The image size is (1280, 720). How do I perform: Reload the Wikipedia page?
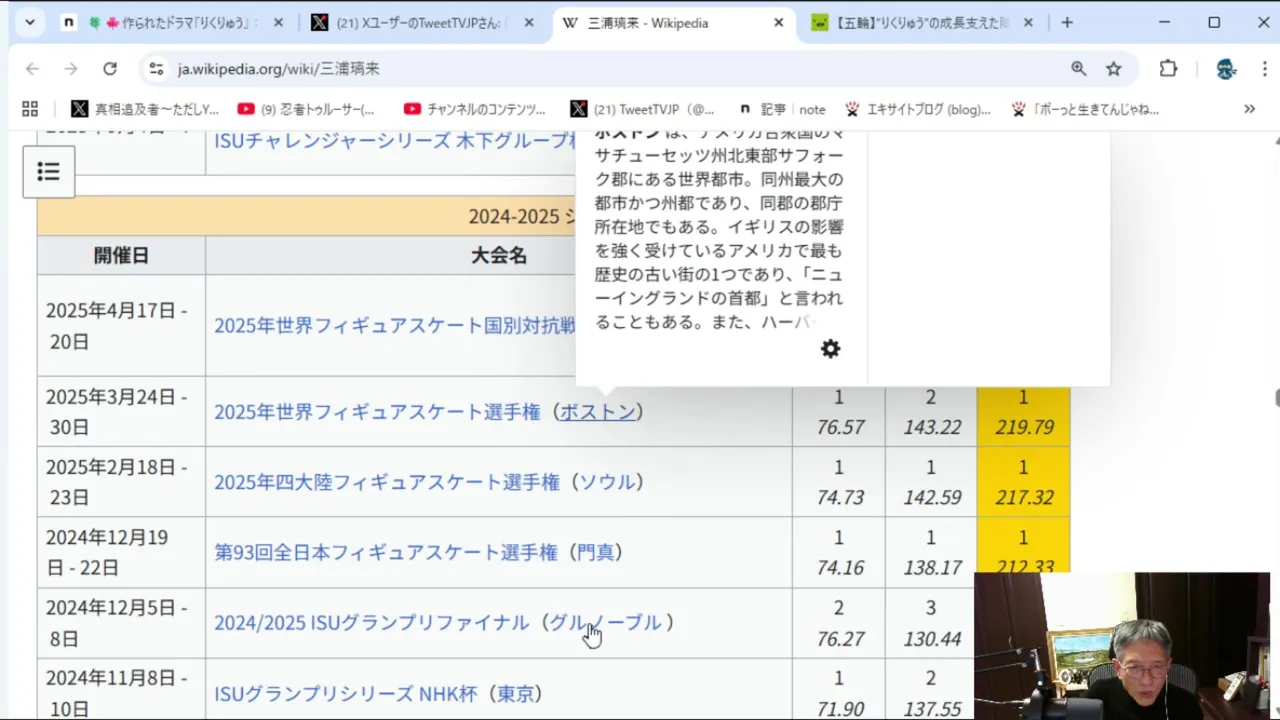110,68
